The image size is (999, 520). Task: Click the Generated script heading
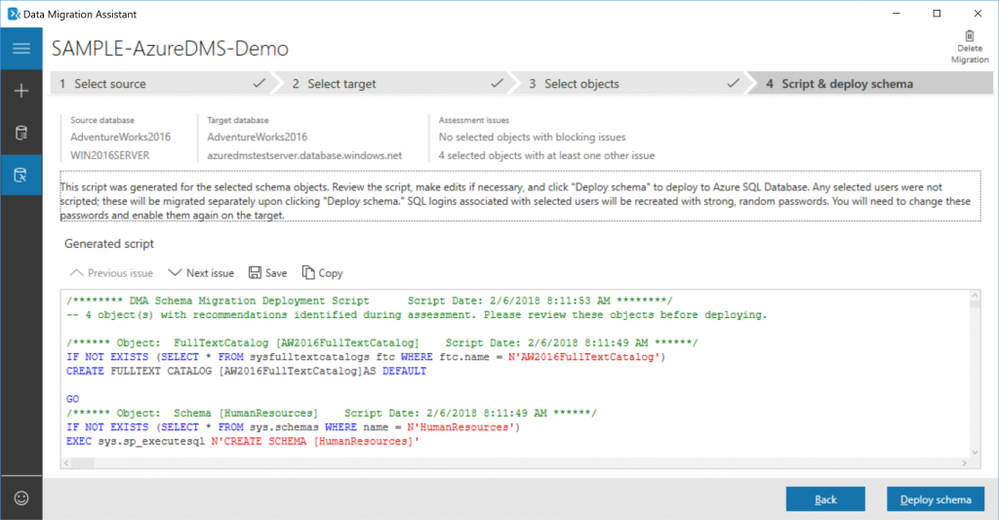[x=109, y=243]
